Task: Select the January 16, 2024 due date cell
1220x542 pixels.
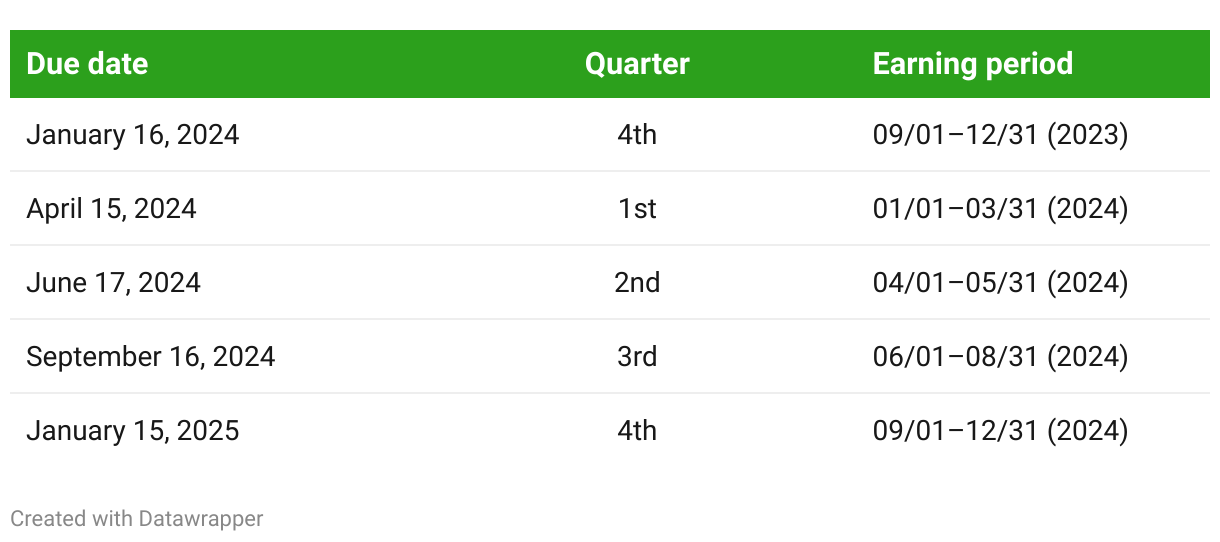Action: point(133,134)
